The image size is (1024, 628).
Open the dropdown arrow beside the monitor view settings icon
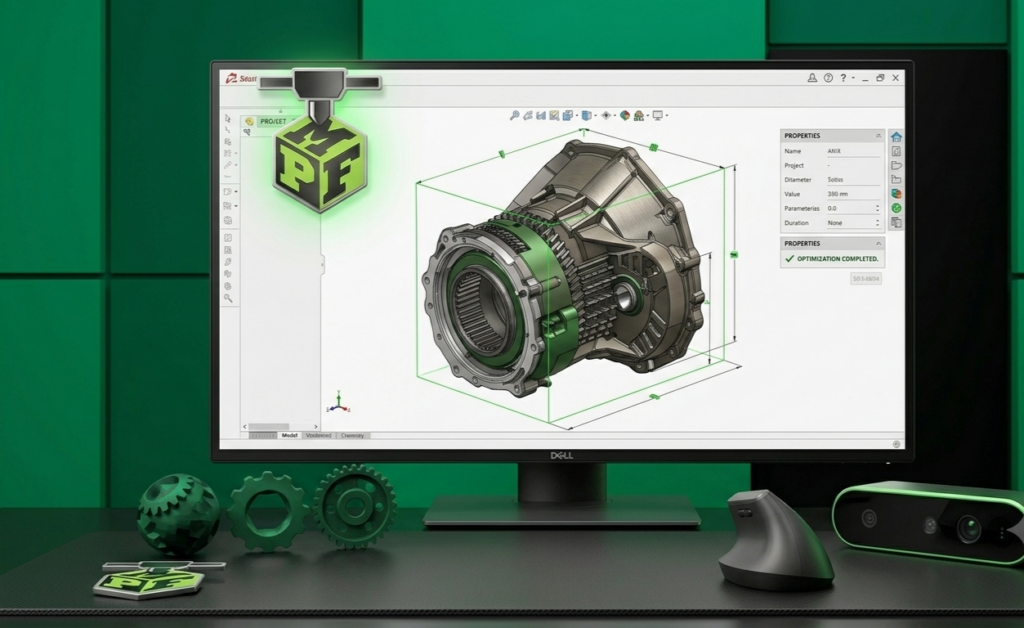667,116
